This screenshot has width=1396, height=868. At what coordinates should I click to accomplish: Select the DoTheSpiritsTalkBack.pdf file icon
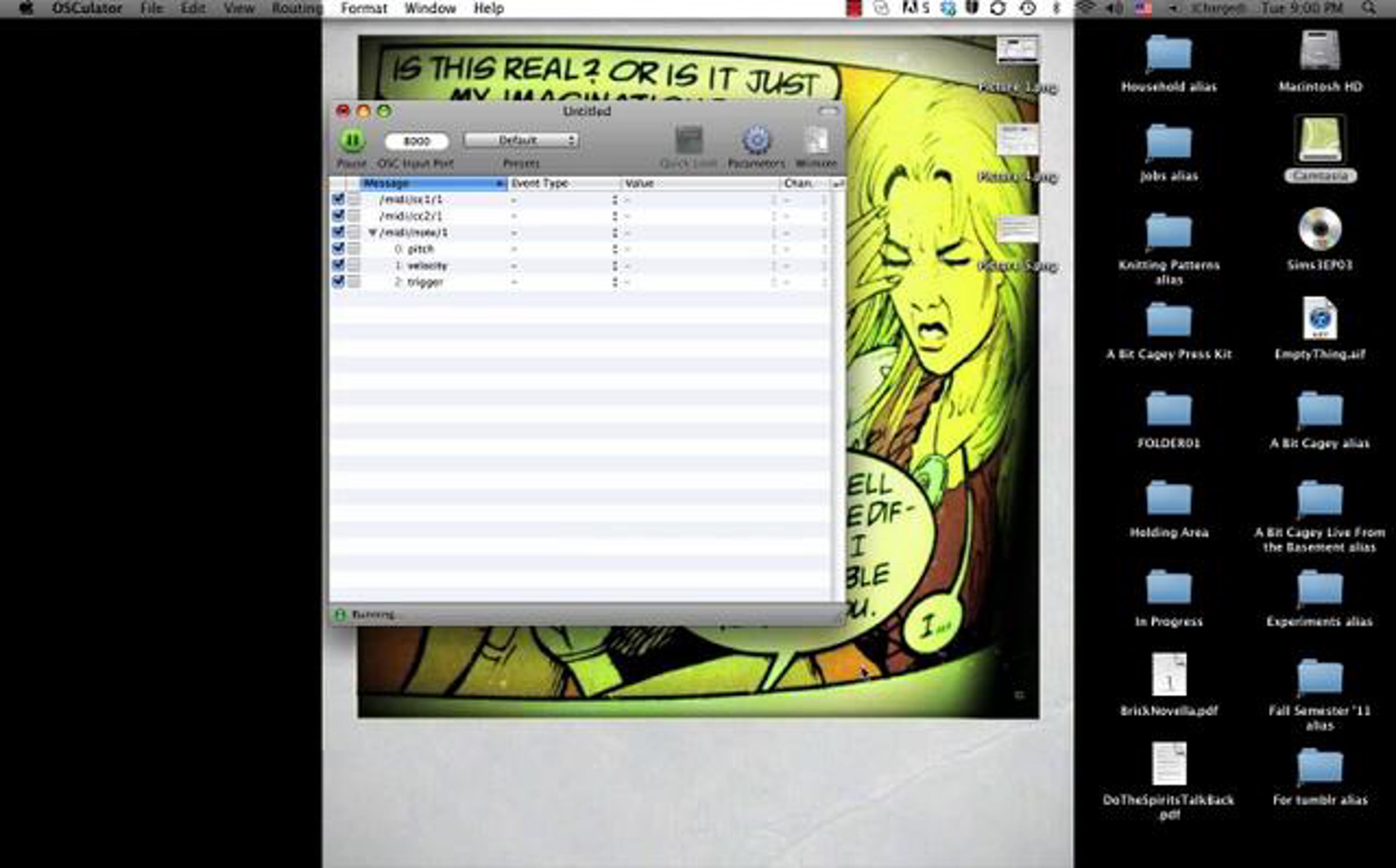(x=1169, y=763)
